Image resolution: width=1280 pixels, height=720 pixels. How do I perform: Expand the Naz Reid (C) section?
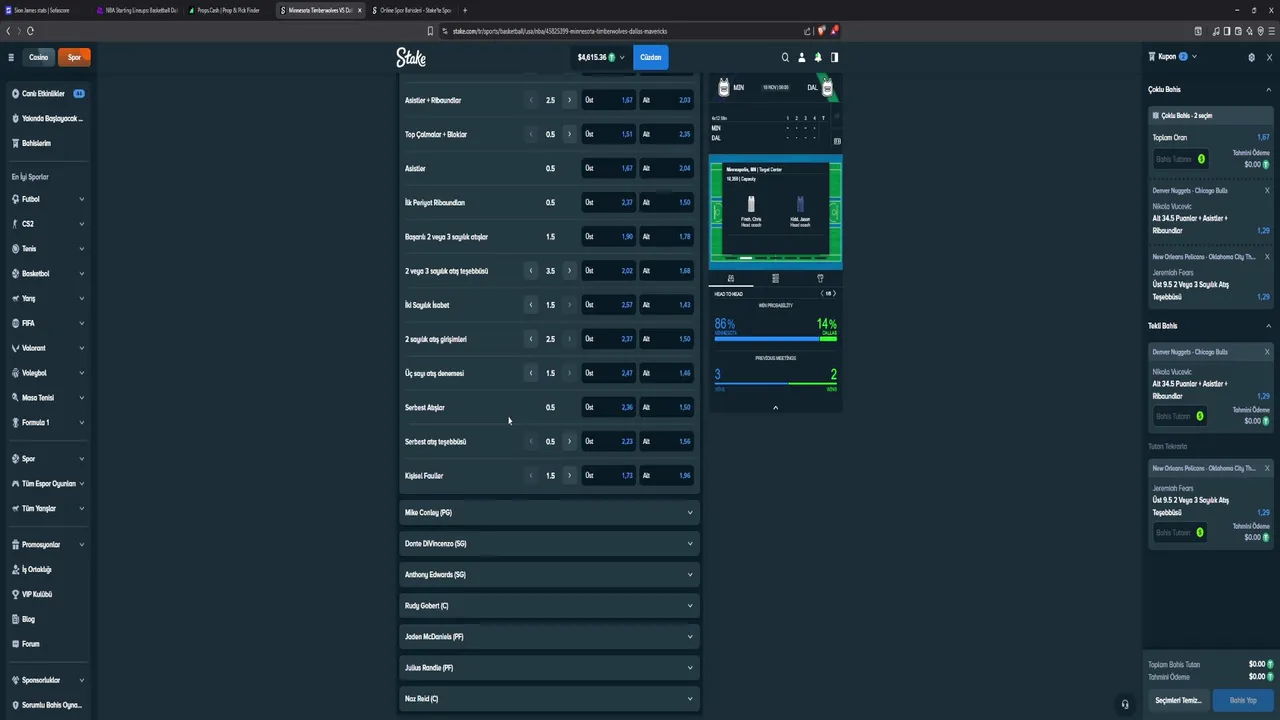coord(549,698)
